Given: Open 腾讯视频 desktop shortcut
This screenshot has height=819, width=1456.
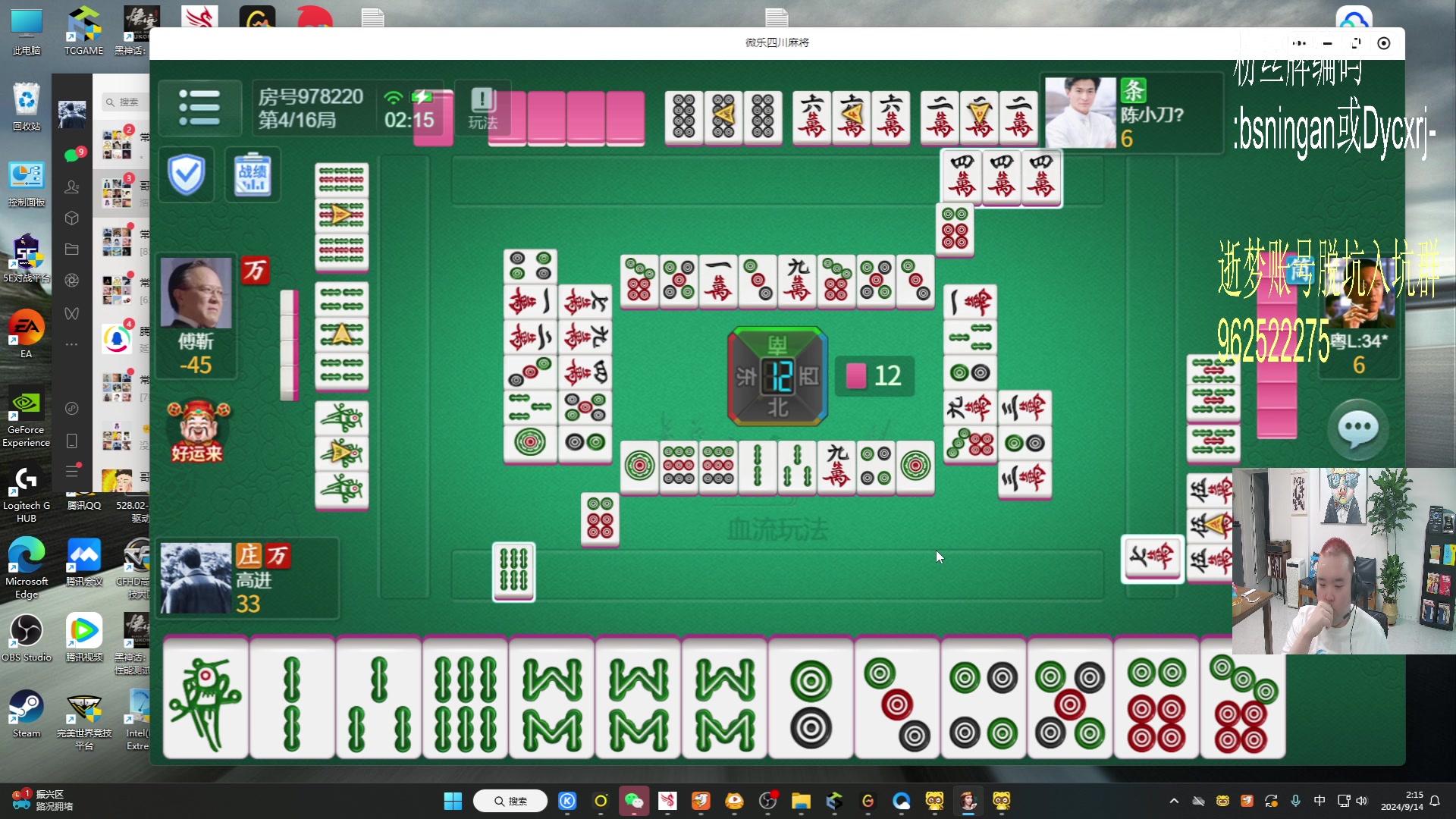Looking at the screenshot, I should 83,639.
